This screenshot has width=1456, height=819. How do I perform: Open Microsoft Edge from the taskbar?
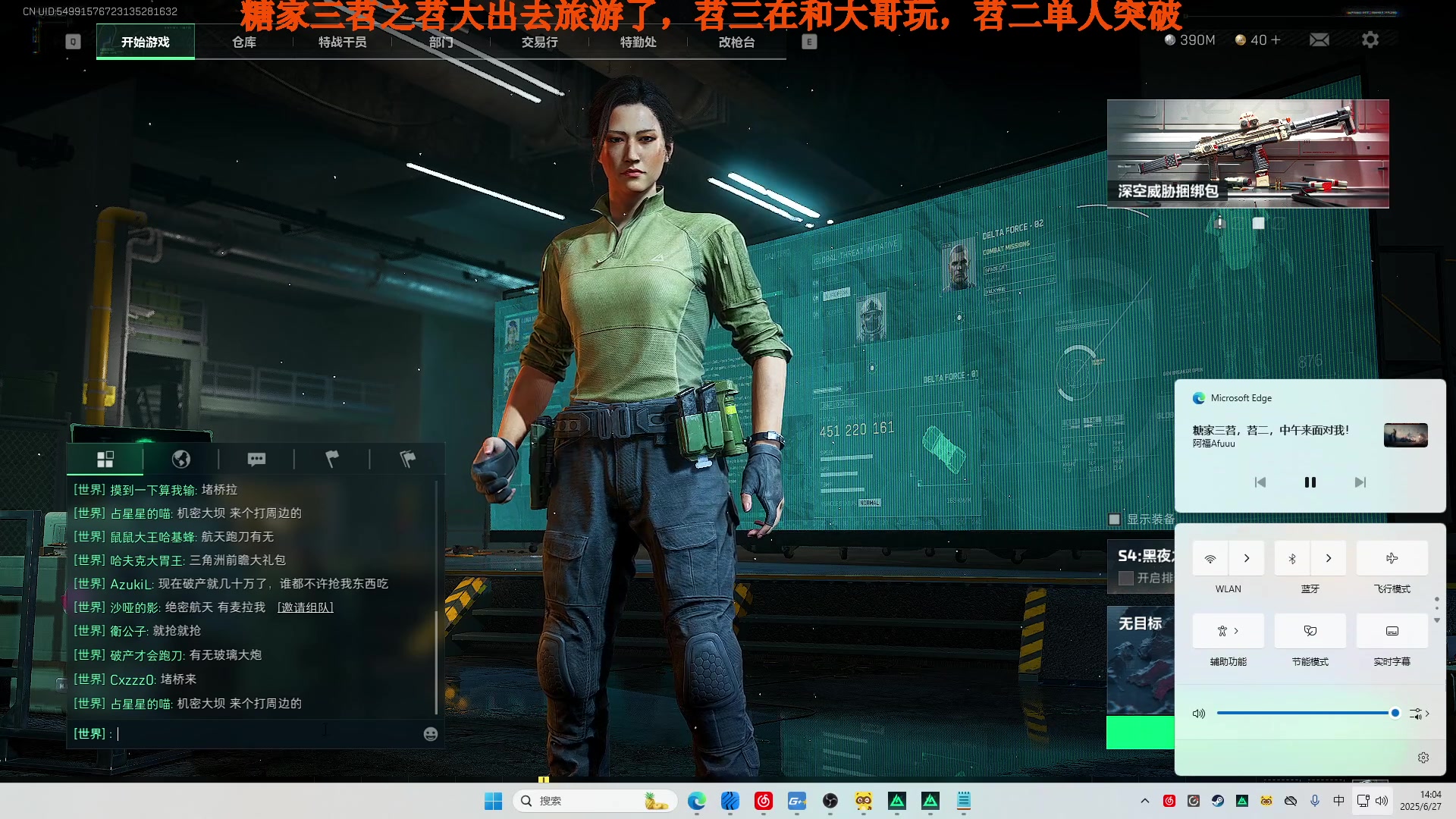click(696, 801)
